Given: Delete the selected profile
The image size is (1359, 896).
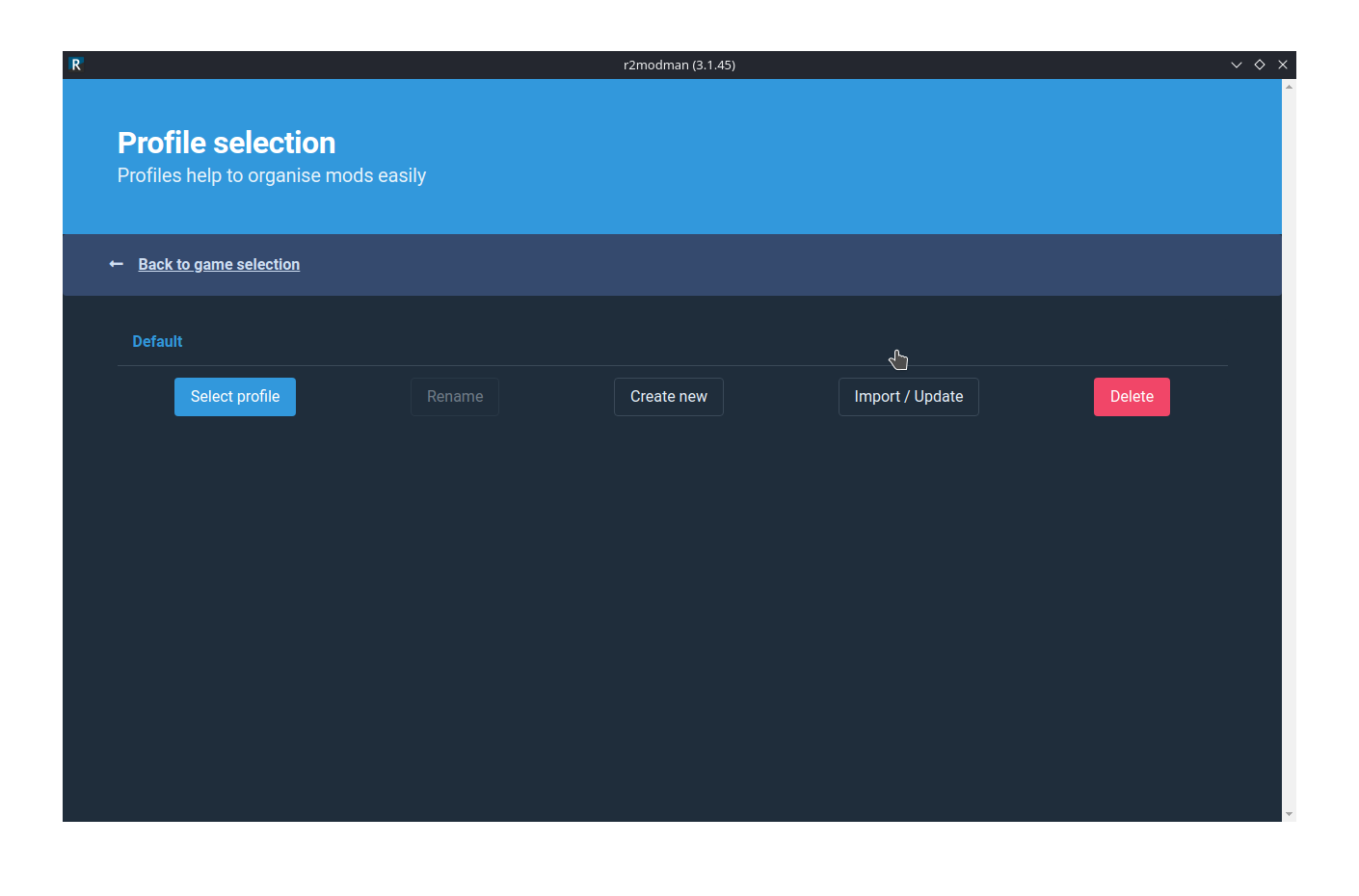Looking at the screenshot, I should coord(1132,397).
